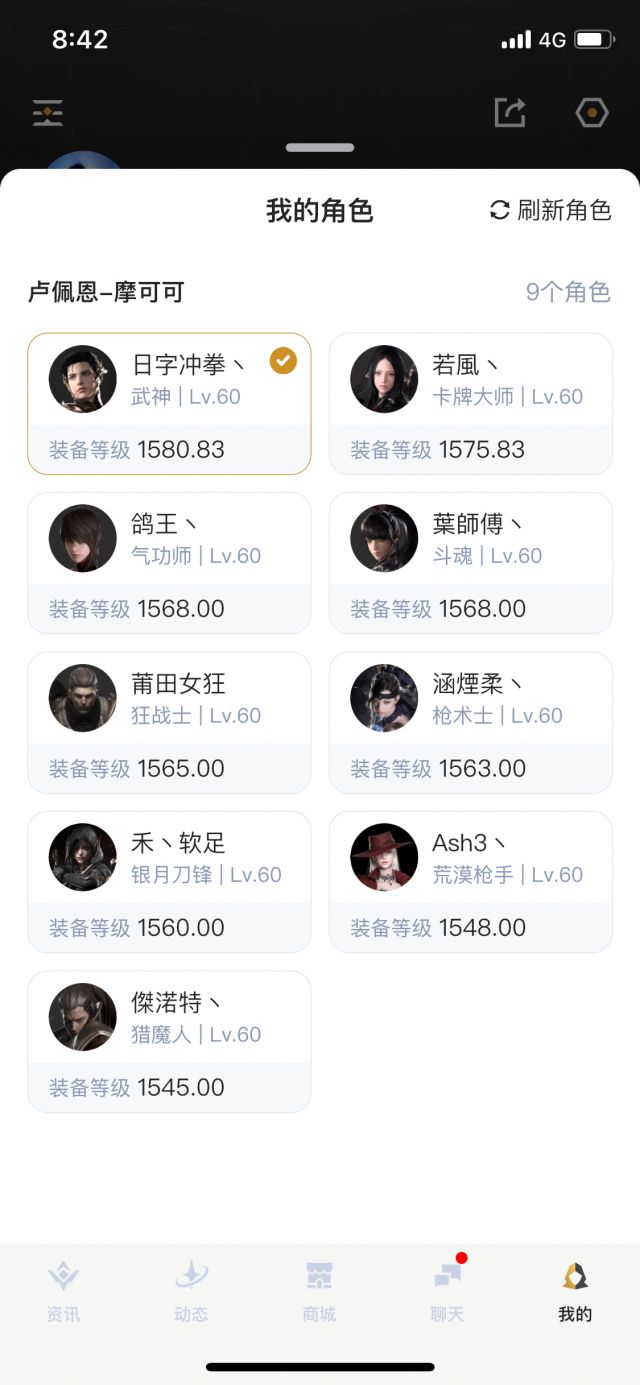Screen dimensions: 640x1385
Task: Collapse the panel using the top drag handle
Action: (320, 147)
